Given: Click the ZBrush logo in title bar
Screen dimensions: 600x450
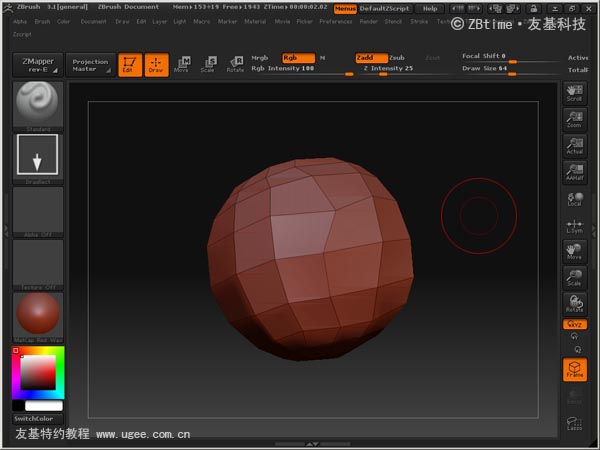Looking at the screenshot, I should pyautogui.click(x=8, y=8).
